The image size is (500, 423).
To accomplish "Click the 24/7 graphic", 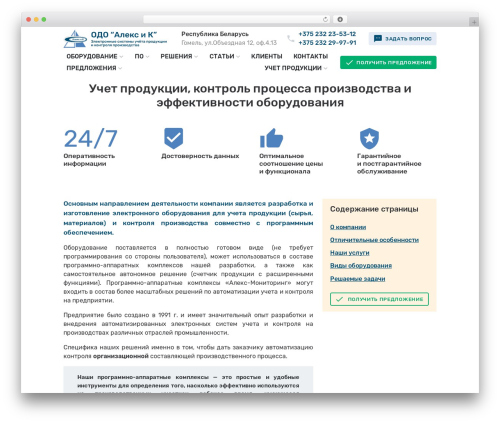I will click(x=91, y=138).
